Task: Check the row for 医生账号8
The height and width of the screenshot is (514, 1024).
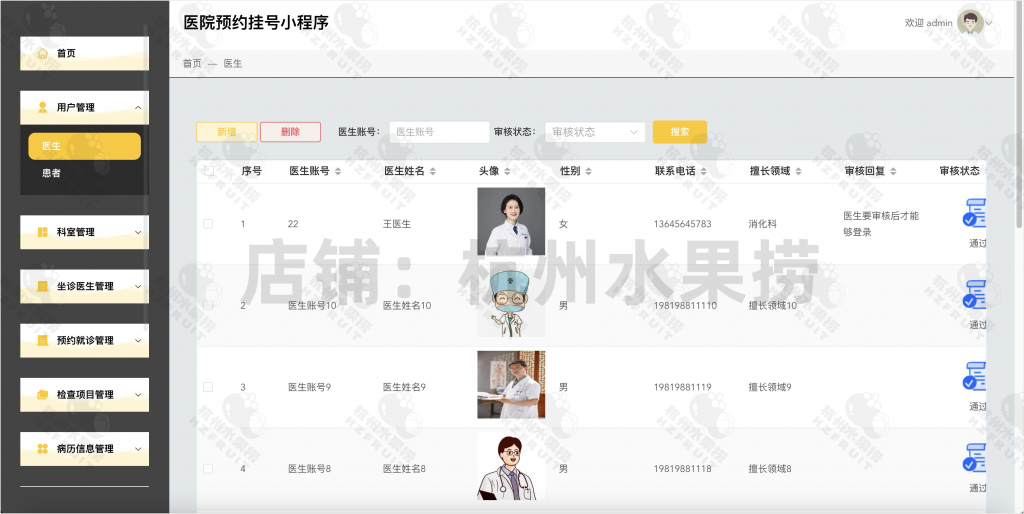Action: point(208,469)
